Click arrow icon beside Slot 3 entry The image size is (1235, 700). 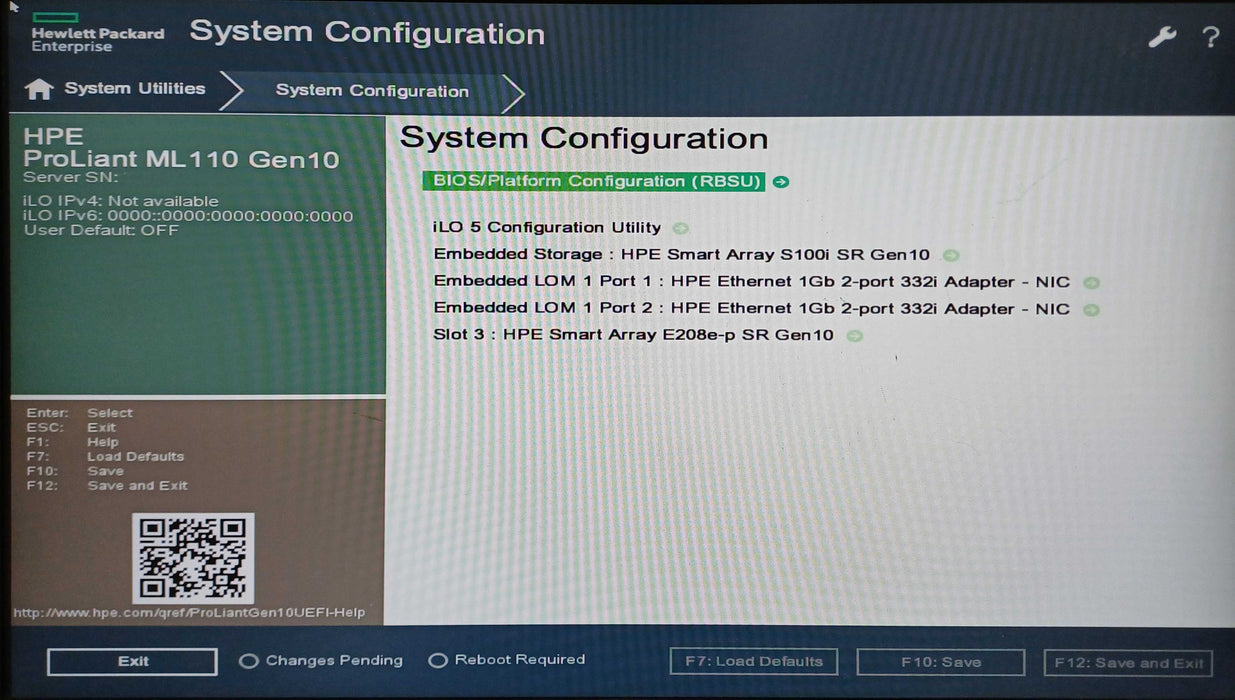point(854,336)
